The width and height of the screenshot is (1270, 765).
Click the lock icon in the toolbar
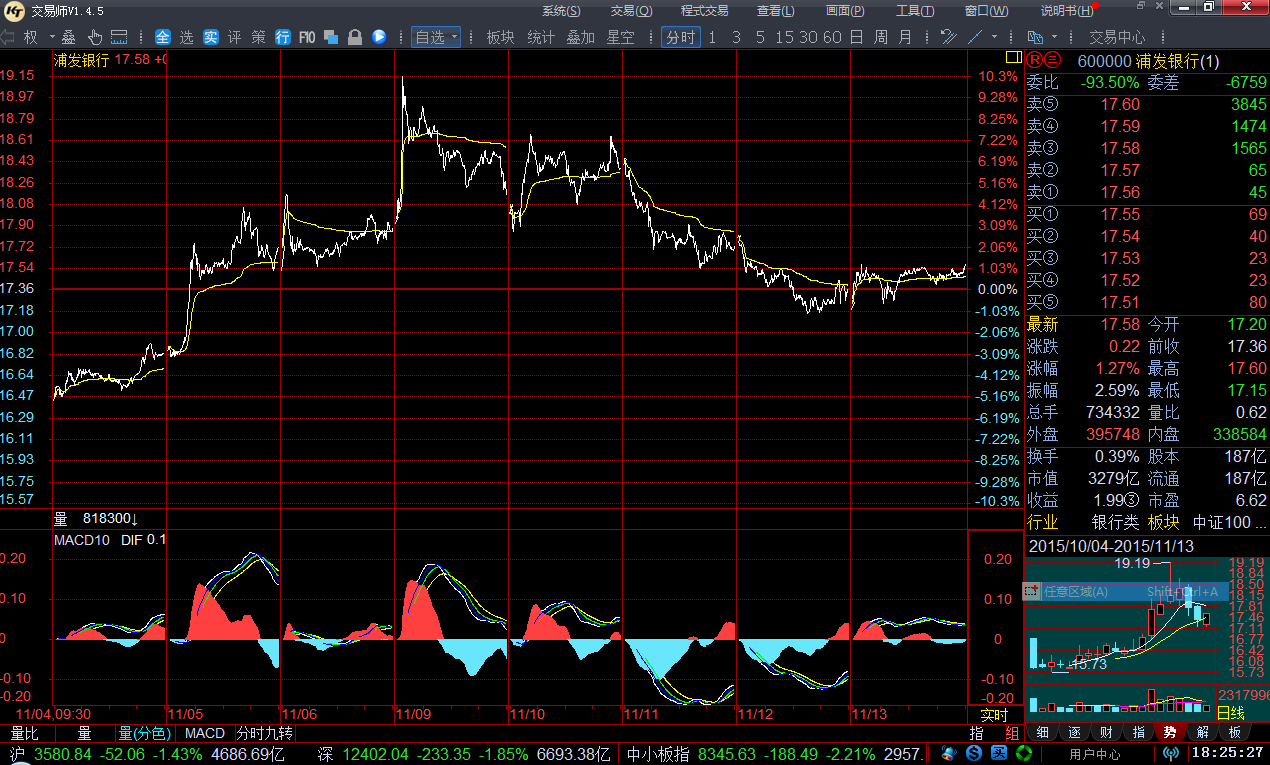(354, 37)
